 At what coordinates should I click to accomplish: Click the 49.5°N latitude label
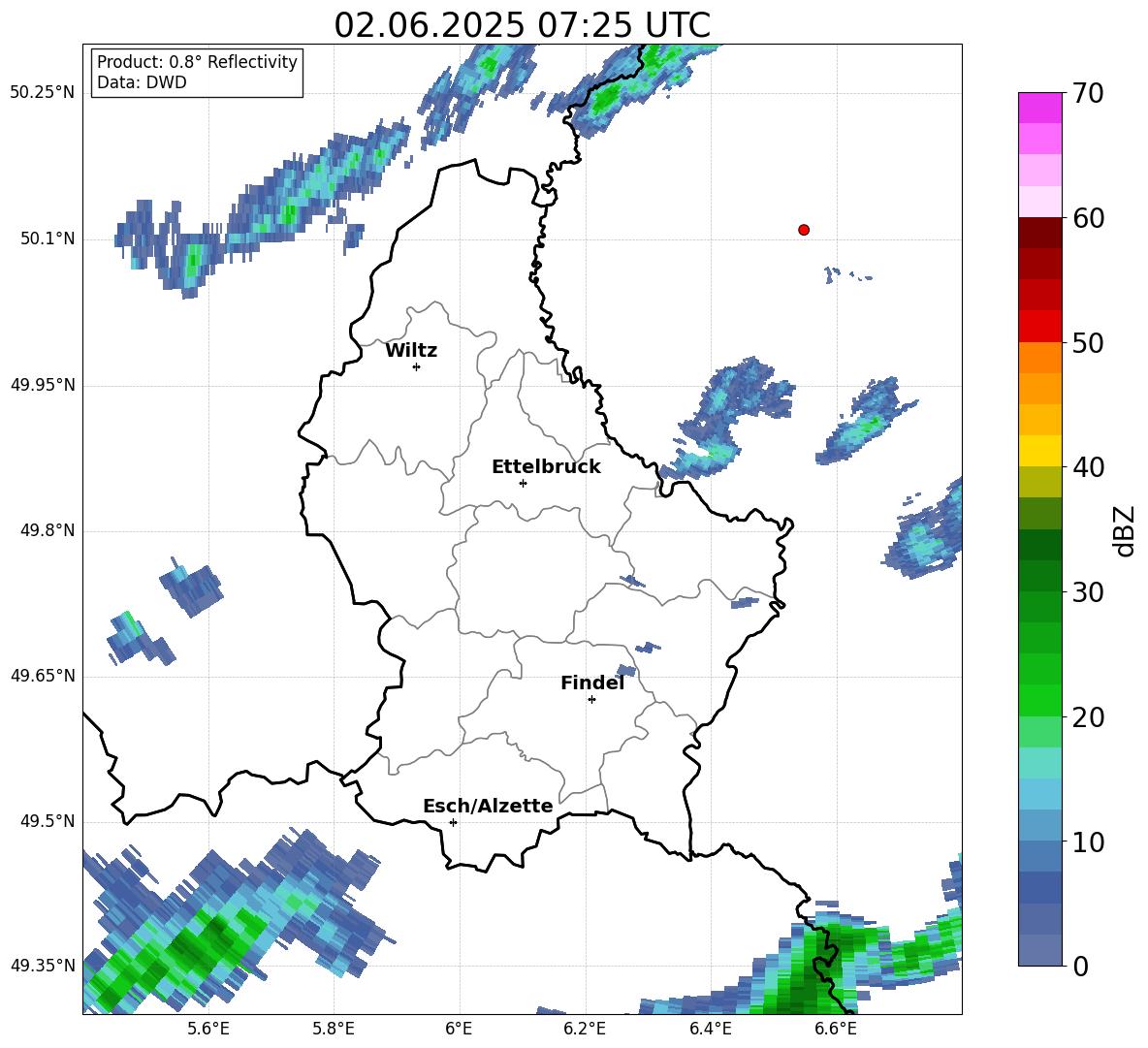48,821
